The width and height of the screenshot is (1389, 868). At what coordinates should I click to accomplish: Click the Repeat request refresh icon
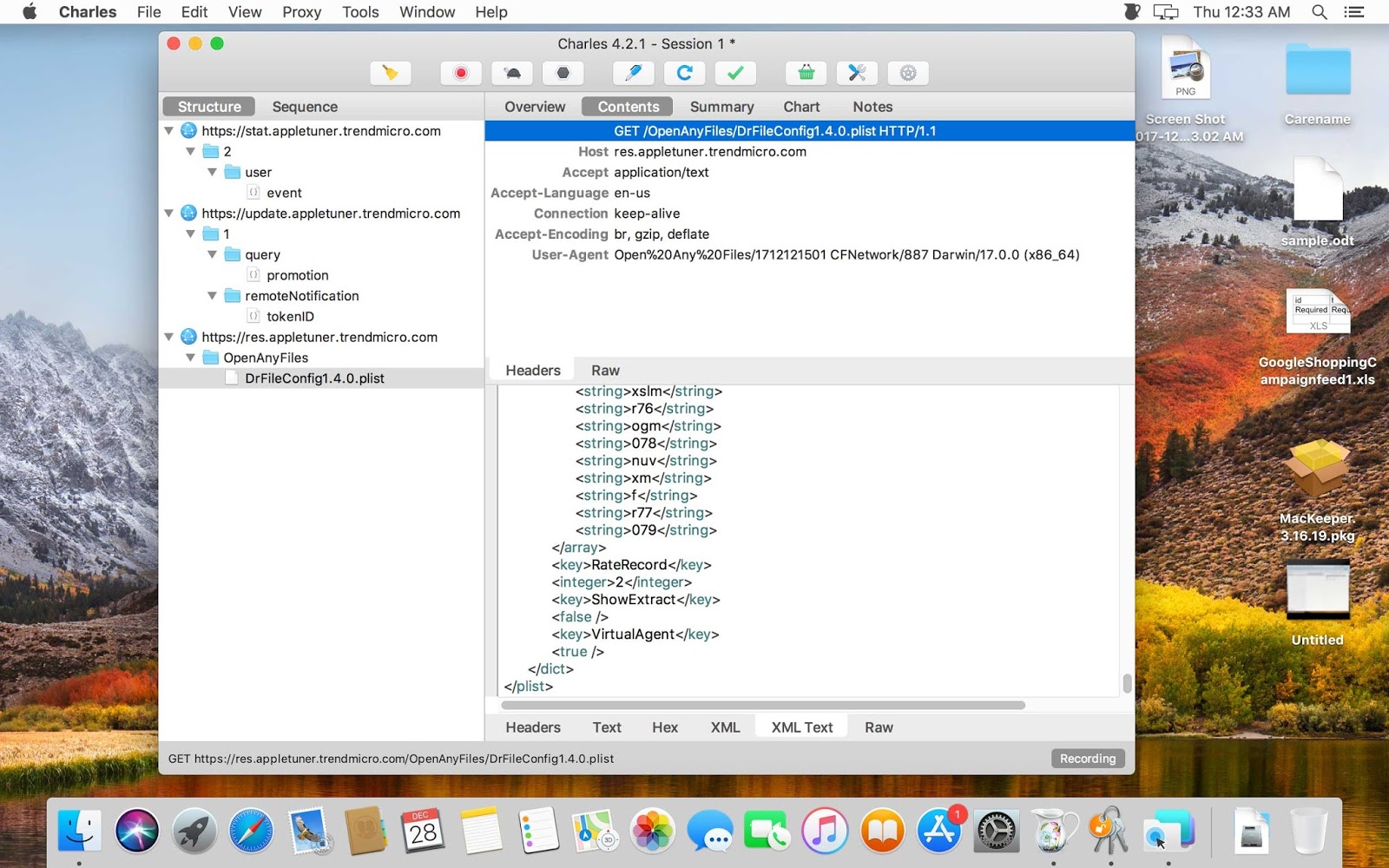[x=684, y=73]
